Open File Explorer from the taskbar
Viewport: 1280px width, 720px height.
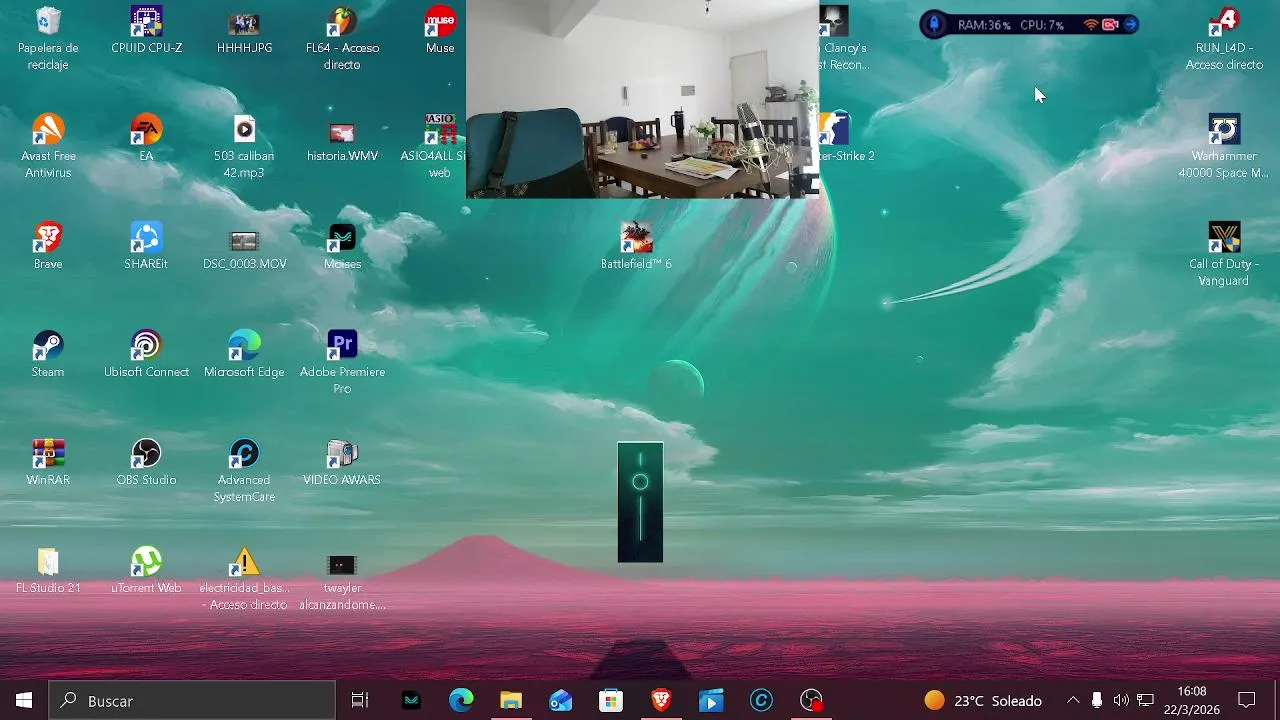click(x=511, y=700)
